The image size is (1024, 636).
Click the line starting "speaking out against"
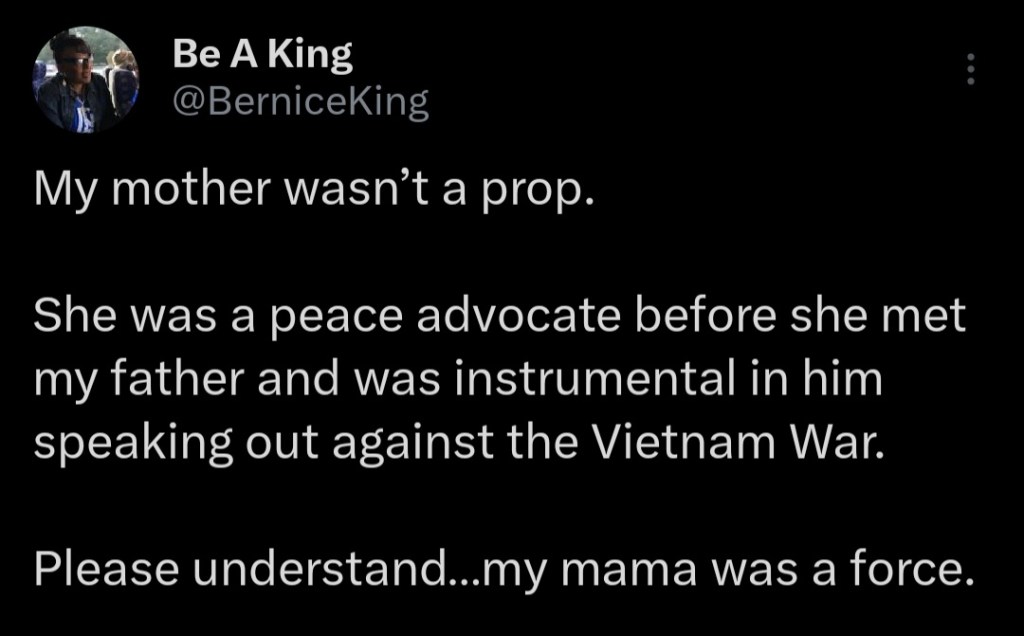pyautogui.click(x=460, y=444)
